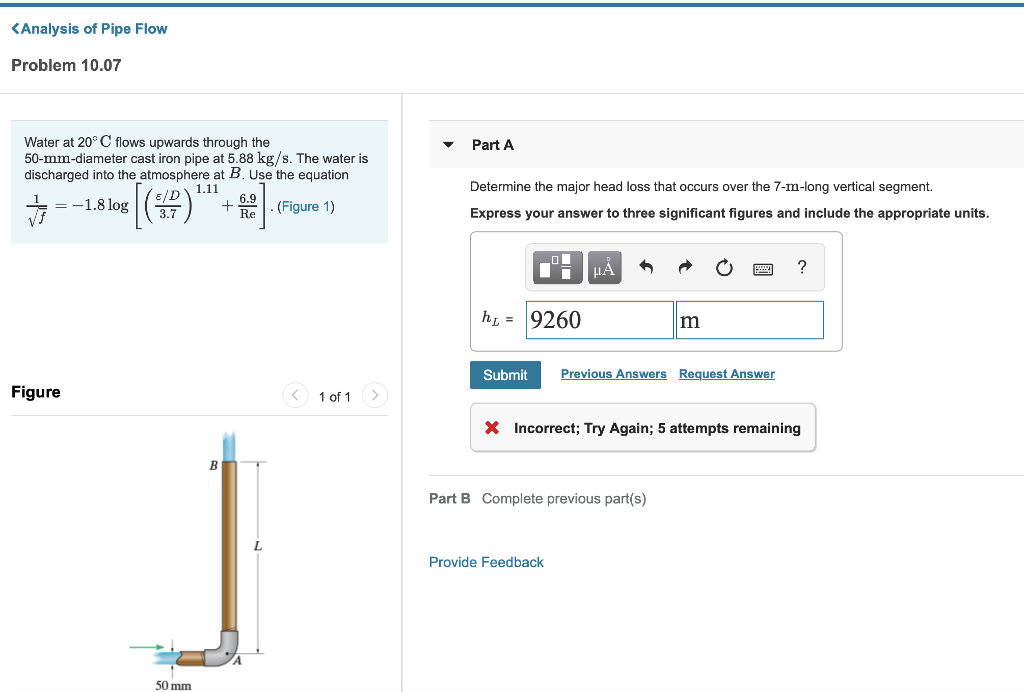Return to Analysis of Pipe Flow
The height and width of the screenshot is (692, 1024).
coord(89,29)
